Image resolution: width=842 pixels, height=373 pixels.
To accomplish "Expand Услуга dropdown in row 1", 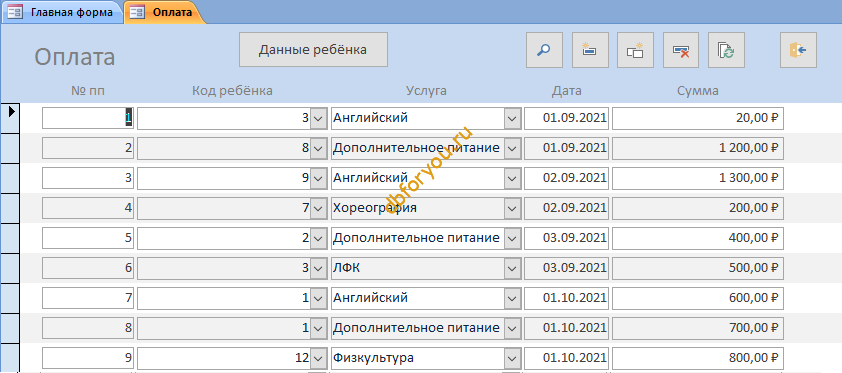I will click(x=512, y=118).
